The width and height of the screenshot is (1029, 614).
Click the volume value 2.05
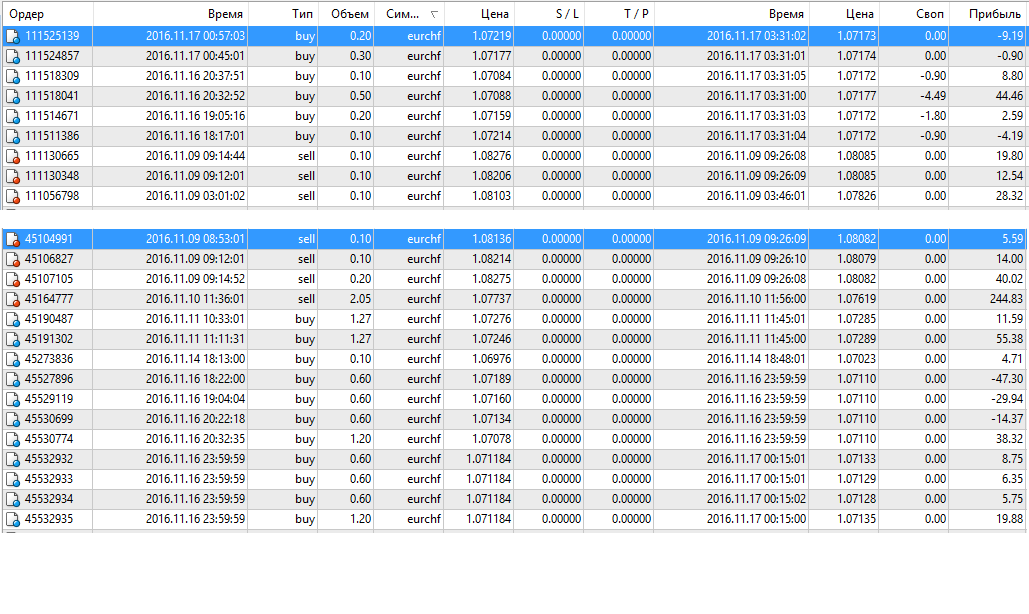pos(360,299)
